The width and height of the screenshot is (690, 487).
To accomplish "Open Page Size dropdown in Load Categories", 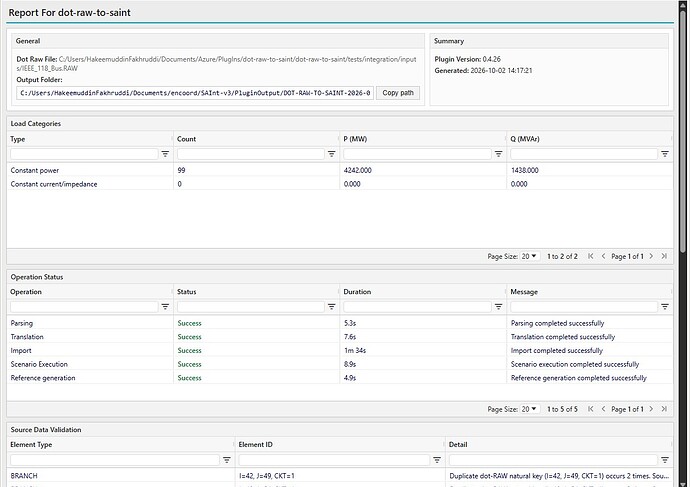I will 529,256.
